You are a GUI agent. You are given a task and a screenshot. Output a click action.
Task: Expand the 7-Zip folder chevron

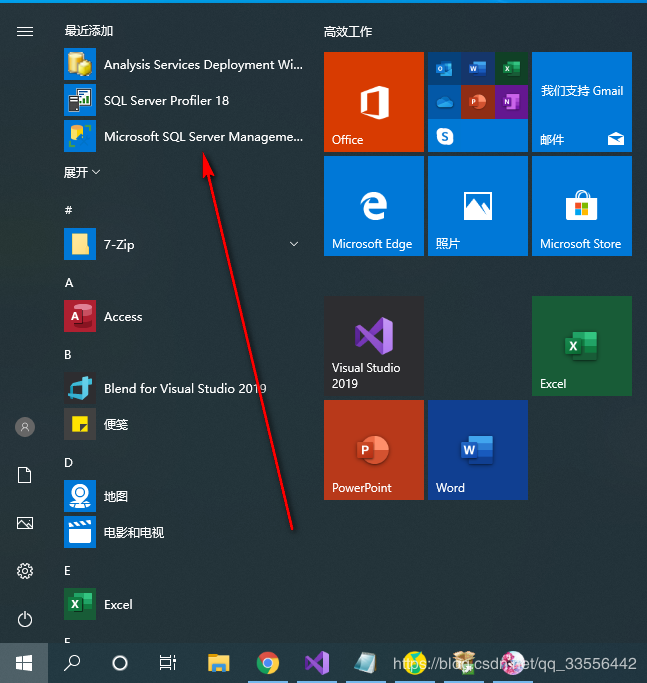point(294,244)
